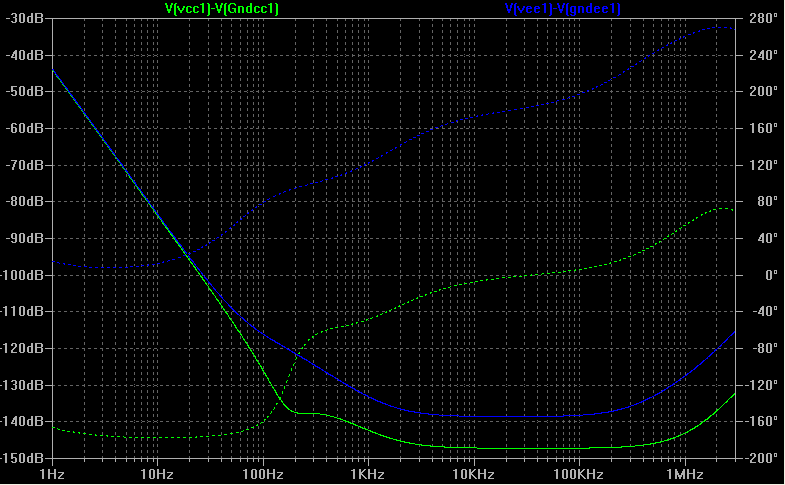Click the 80° phase axis label

coord(767,202)
